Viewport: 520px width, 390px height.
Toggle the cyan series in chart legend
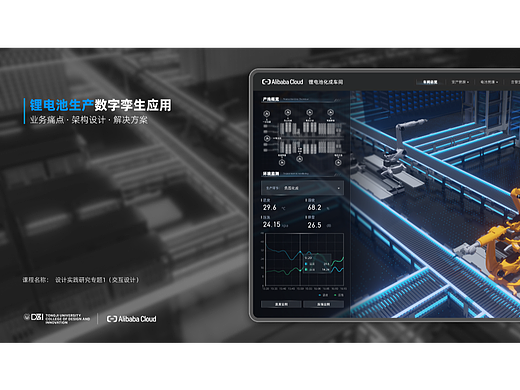323,295
